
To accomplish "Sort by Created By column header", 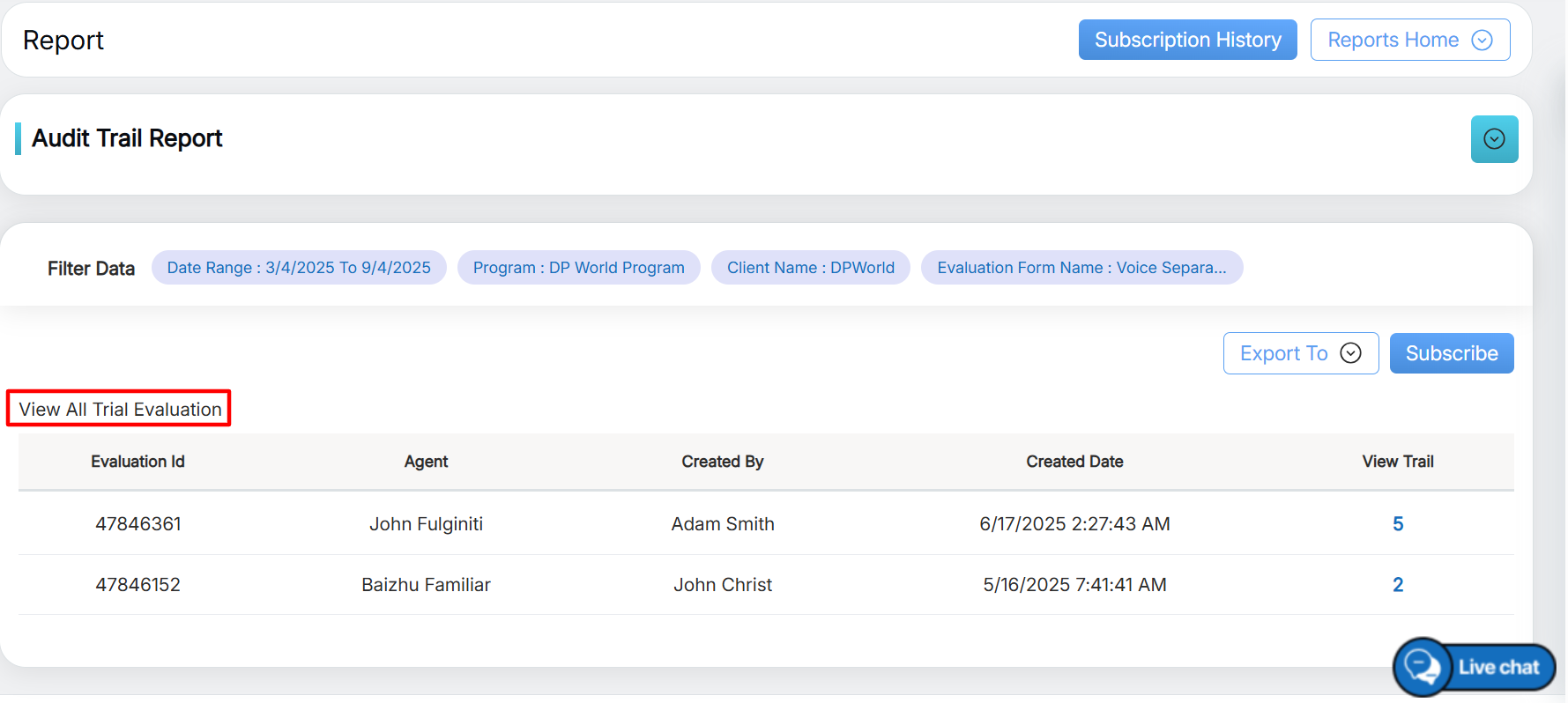I will click(722, 462).
